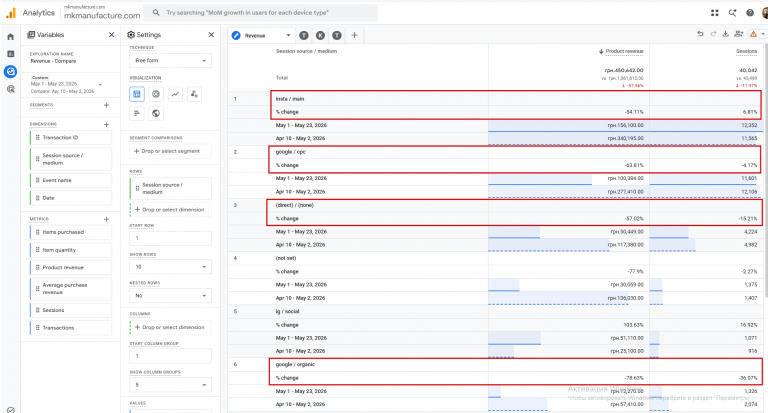Select the scatter plot visualization icon
Image resolution: width=768 pixels, height=413 pixels.
(194, 94)
